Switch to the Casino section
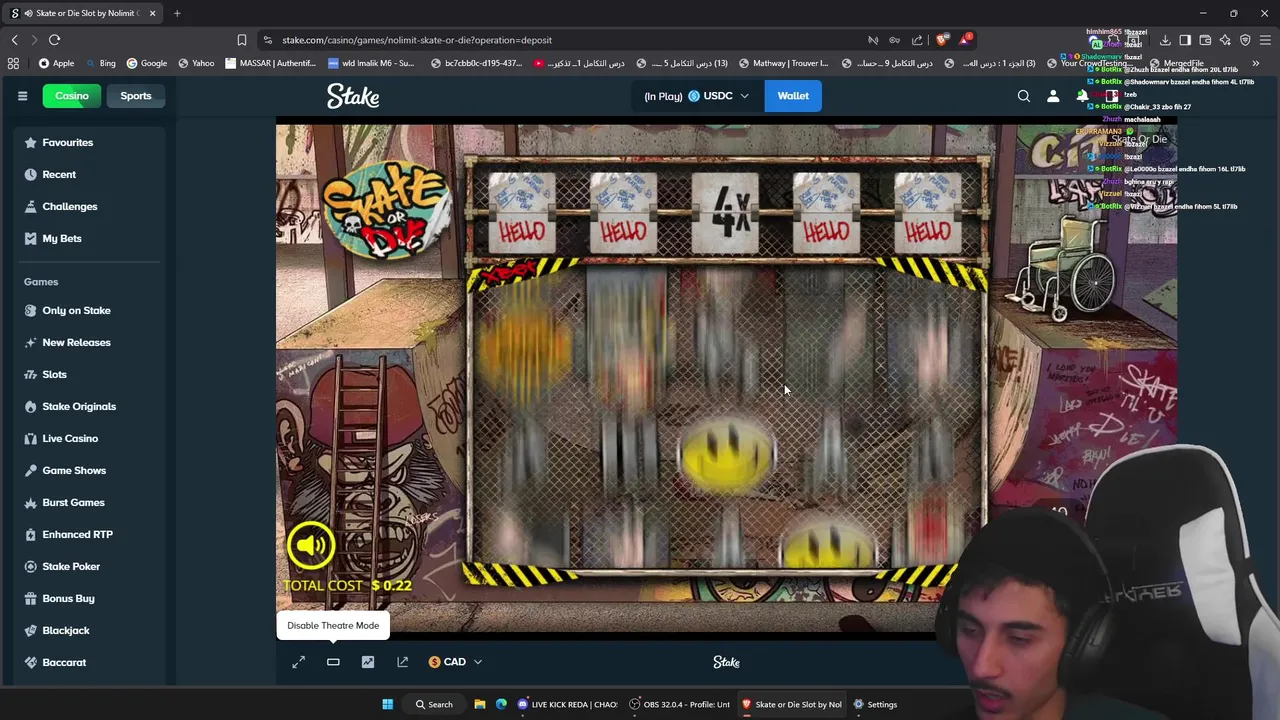 [72, 96]
